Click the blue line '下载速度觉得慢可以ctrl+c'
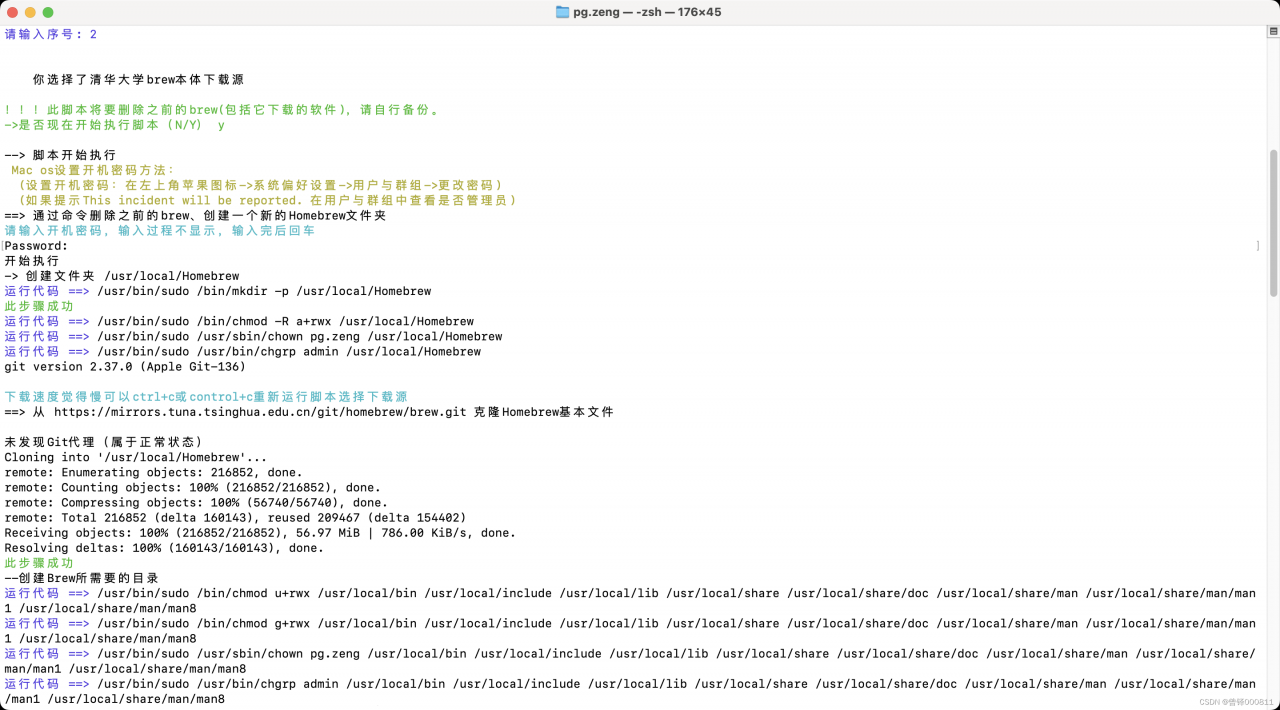The image size is (1280, 710). [206, 397]
